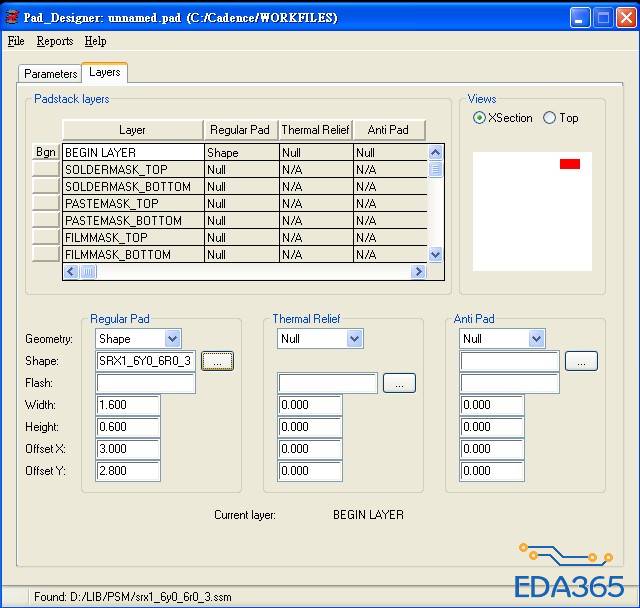Image resolution: width=640 pixels, height=608 pixels.
Task: Click the Regular Pad Offset X field
Action: [x=128, y=449]
